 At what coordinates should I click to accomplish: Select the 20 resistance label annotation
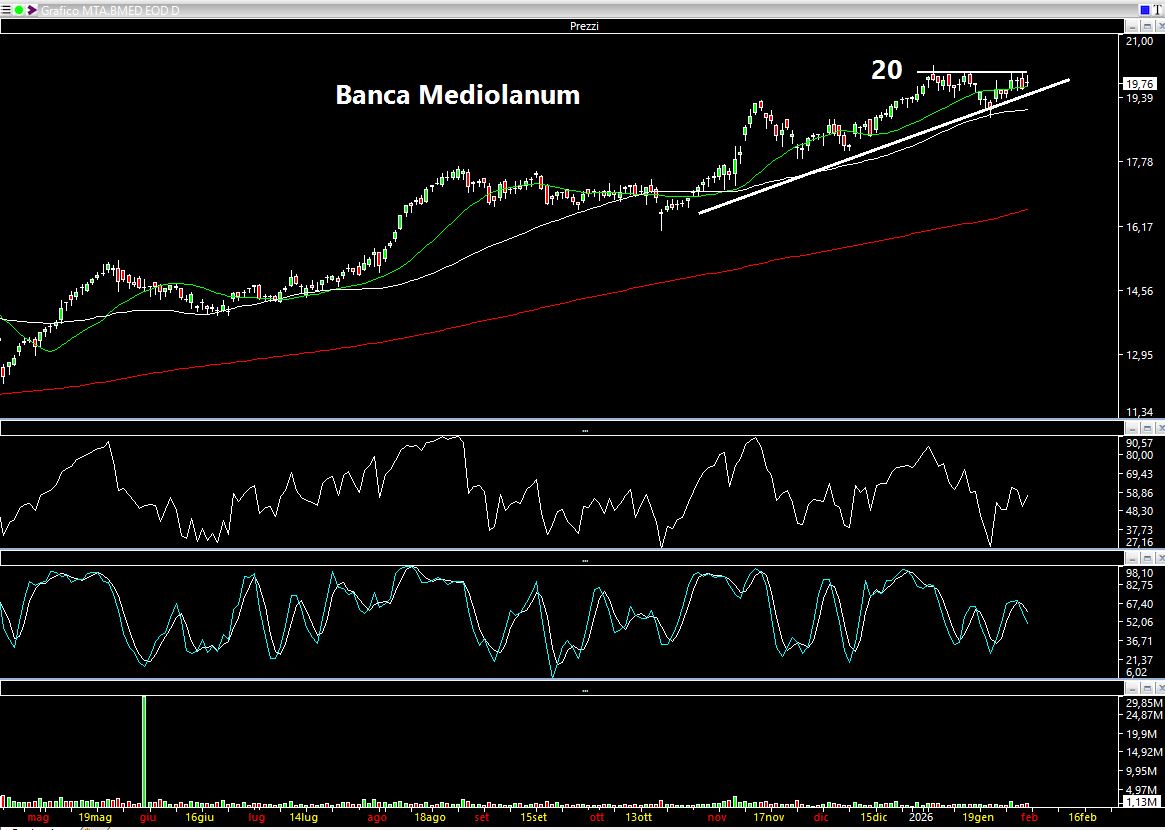[886, 70]
